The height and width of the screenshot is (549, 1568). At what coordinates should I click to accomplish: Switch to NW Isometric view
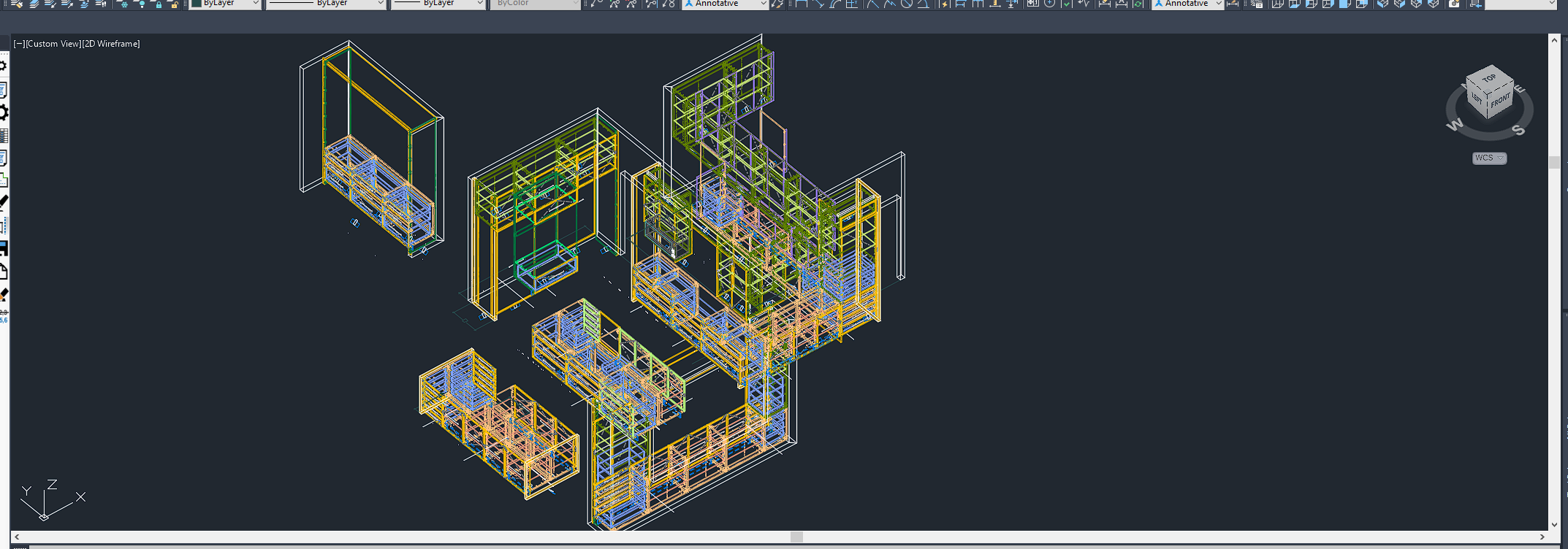click(x=1434, y=4)
